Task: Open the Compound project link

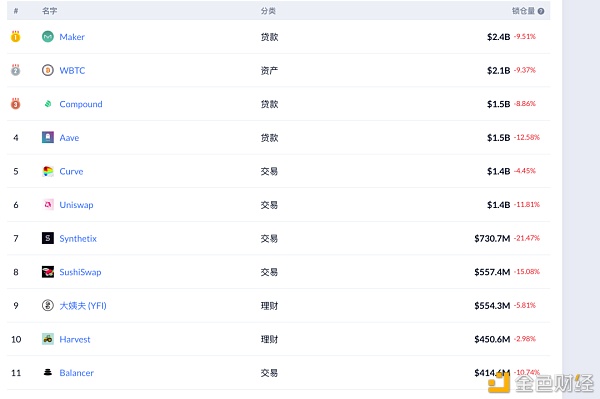Action: (81, 104)
